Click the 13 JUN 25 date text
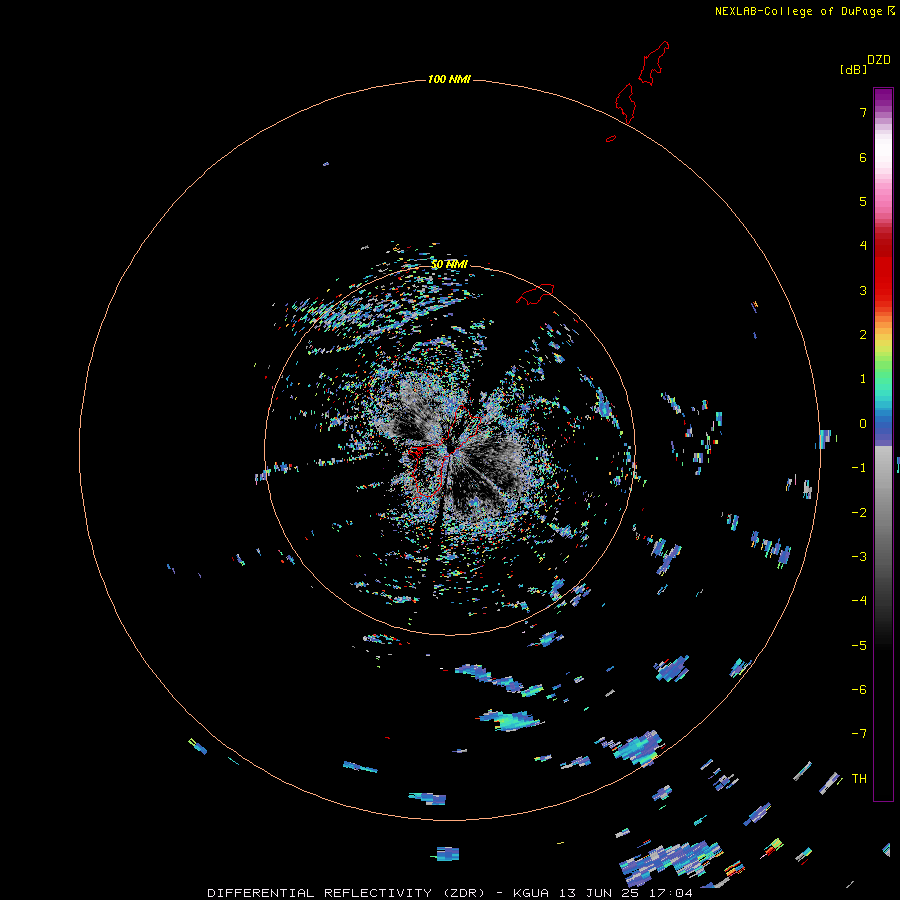900x900 pixels. coord(598,893)
